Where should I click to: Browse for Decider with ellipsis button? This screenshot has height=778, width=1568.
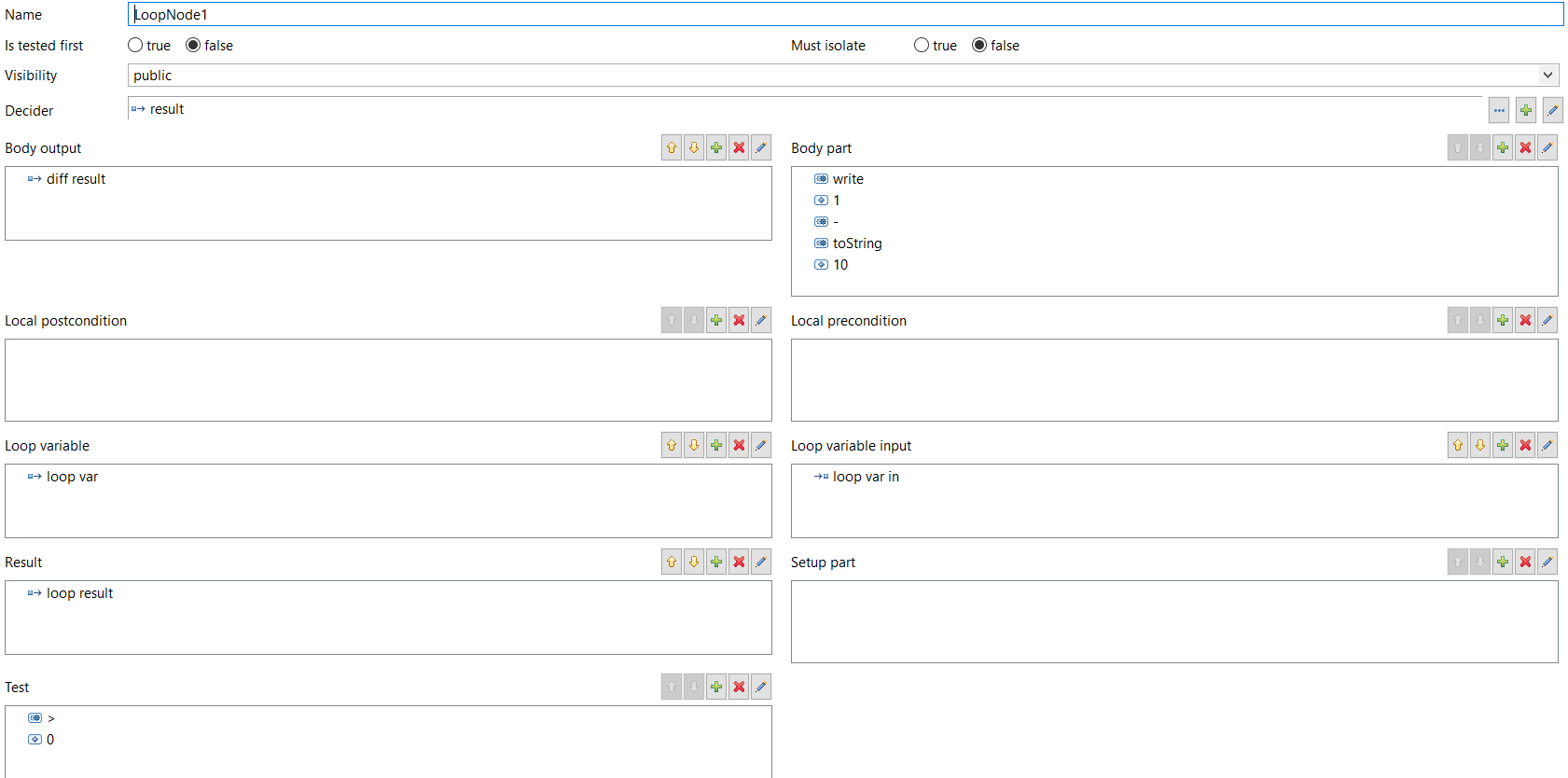point(1499,110)
